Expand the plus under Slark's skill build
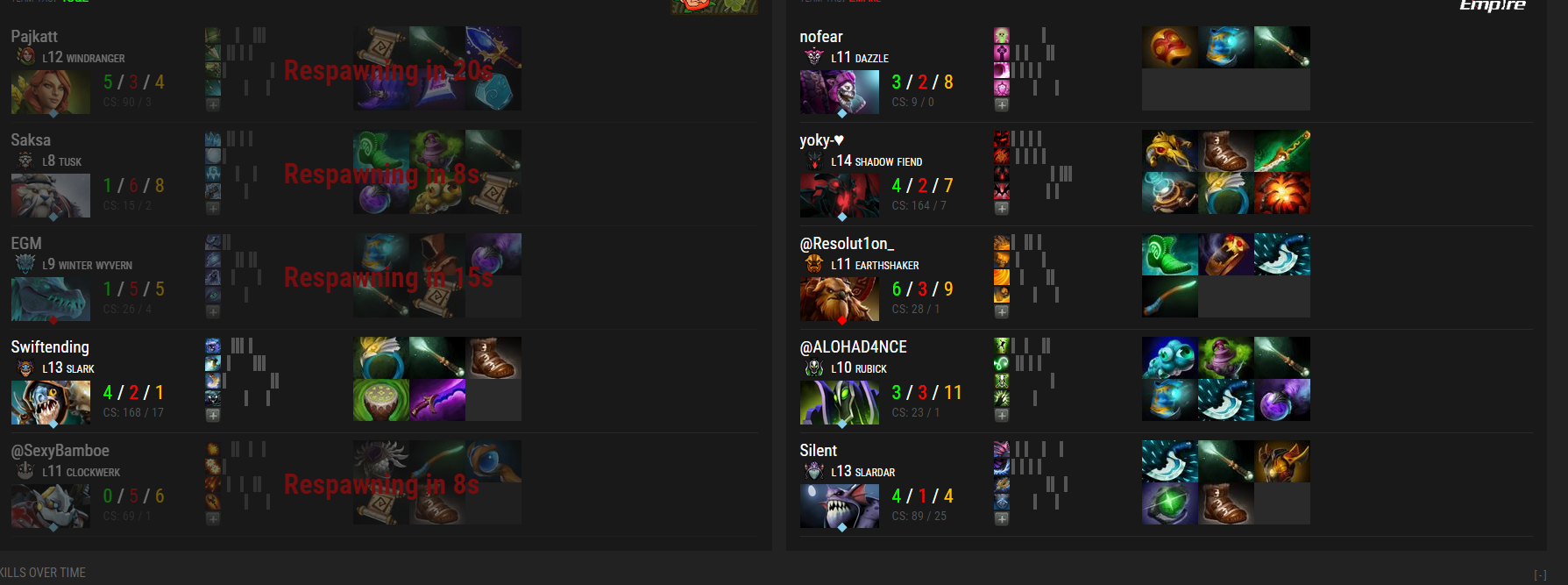 point(213,415)
